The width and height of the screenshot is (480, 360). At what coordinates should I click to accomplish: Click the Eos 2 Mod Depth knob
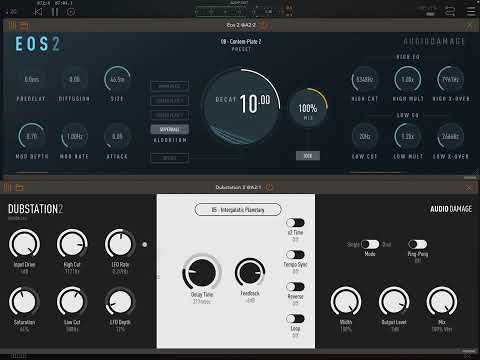click(x=32, y=136)
